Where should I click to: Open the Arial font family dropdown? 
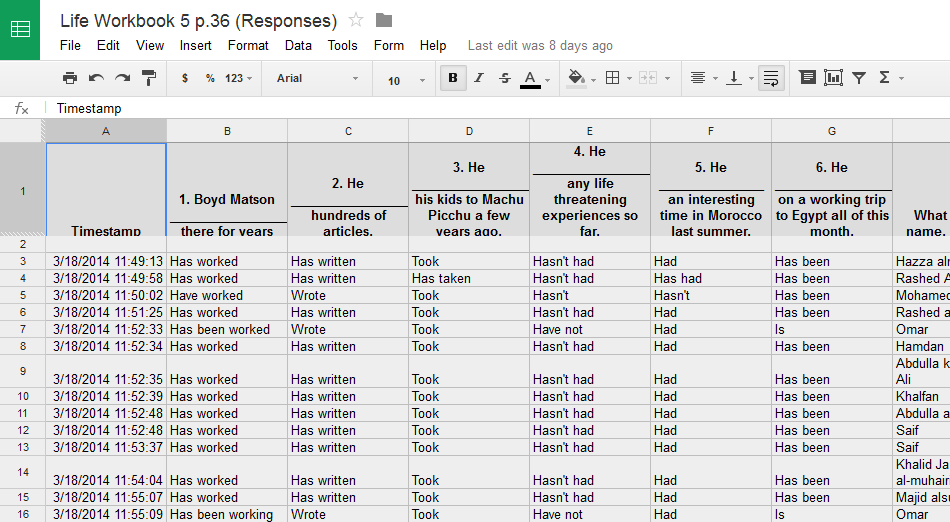pyautogui.click(x=317, y=78)
